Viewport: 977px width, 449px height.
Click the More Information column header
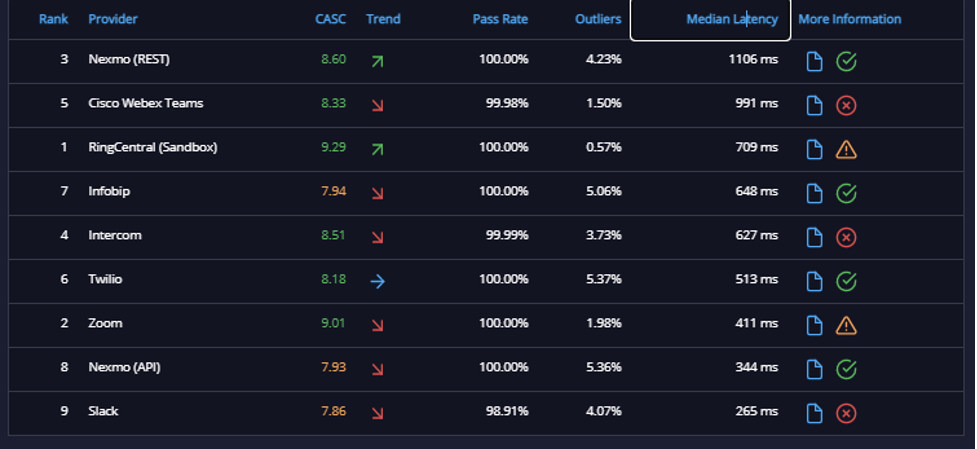coord(850,19)
